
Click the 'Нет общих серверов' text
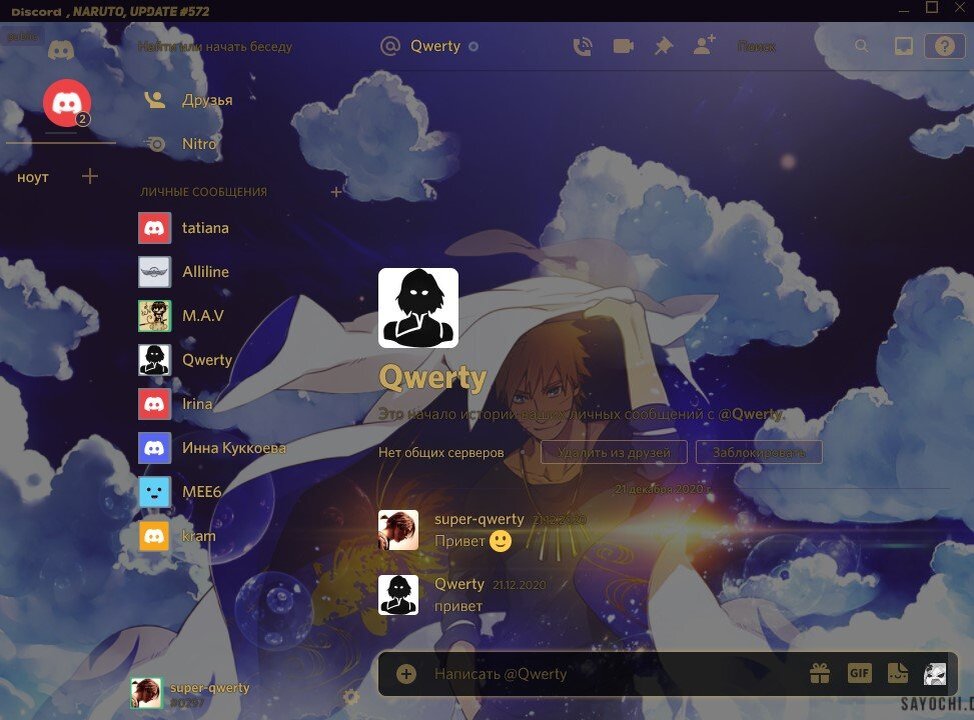click(441, 452)
